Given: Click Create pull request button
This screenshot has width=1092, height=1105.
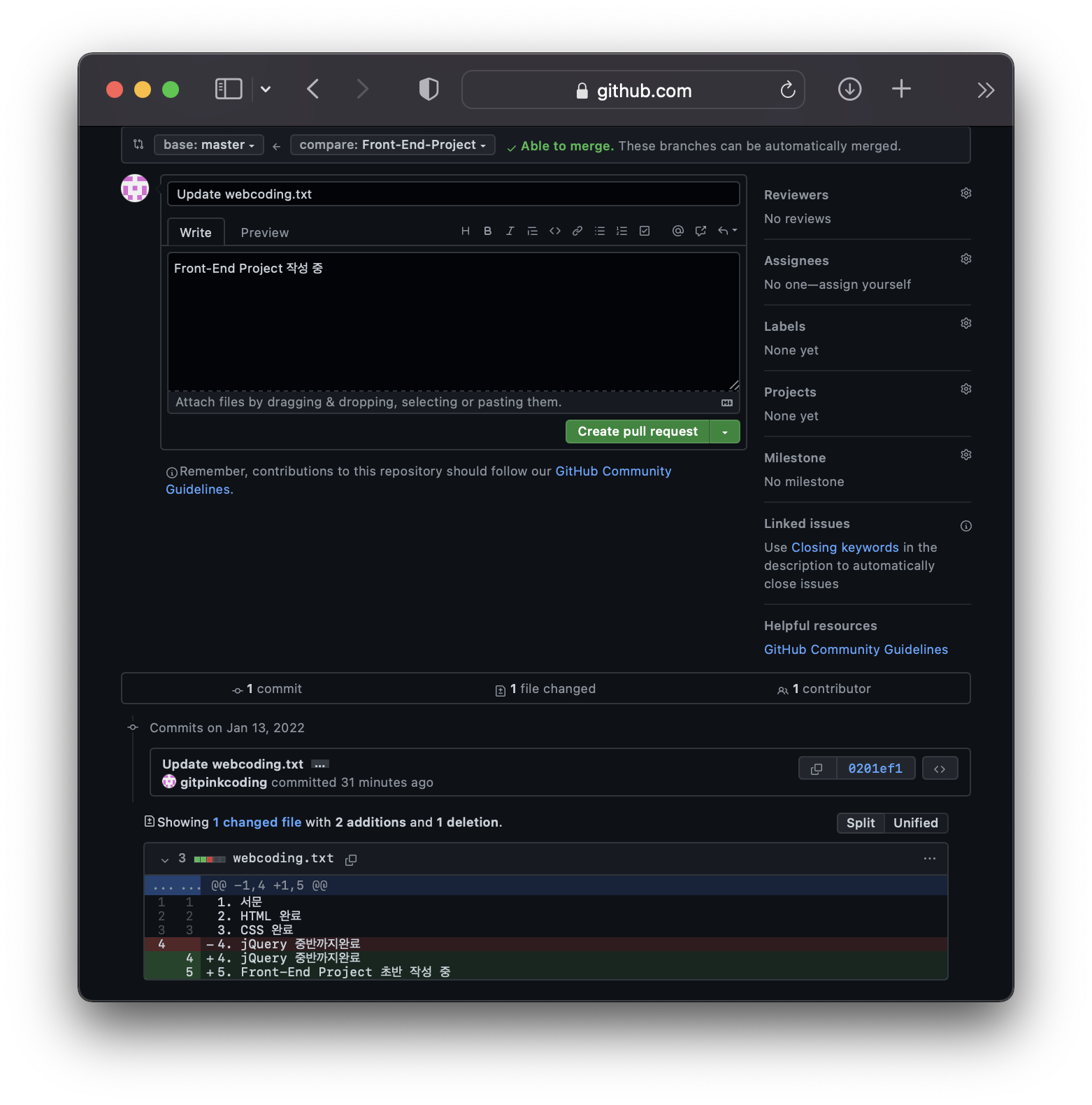Looking at the screenshot, I should coord(638,432).
